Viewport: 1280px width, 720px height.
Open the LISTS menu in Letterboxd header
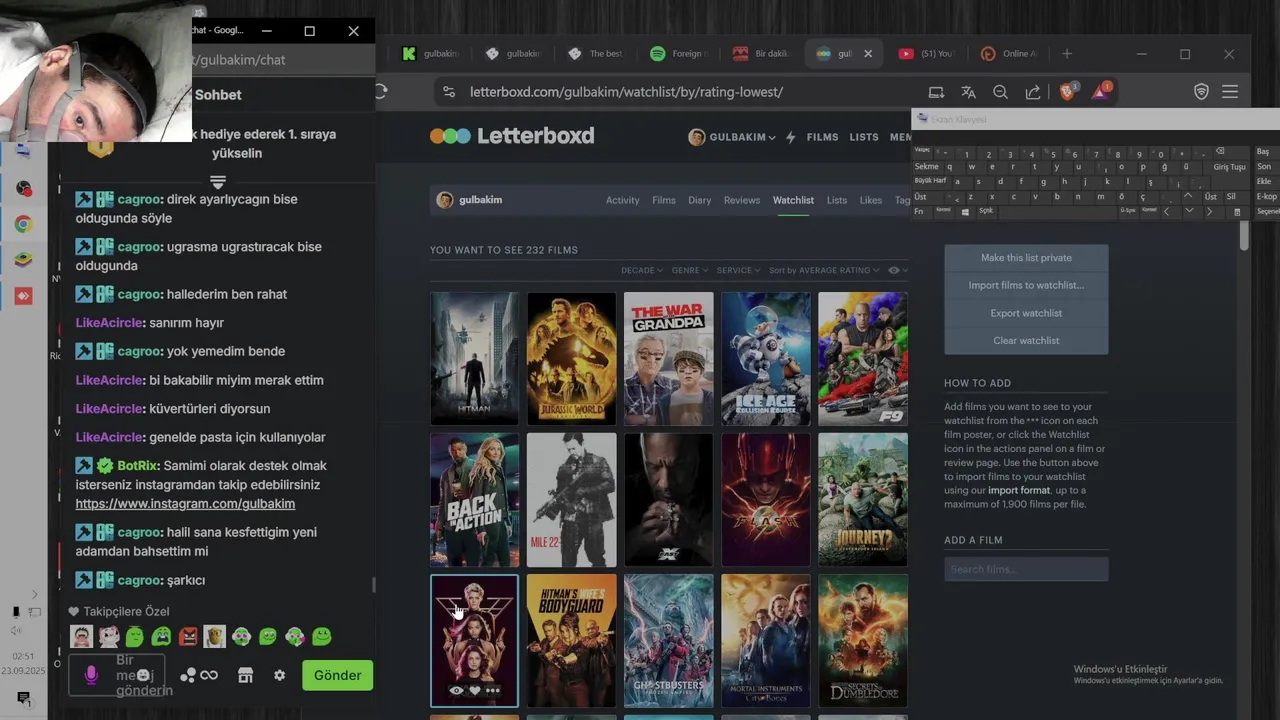(x=864, y=137)
